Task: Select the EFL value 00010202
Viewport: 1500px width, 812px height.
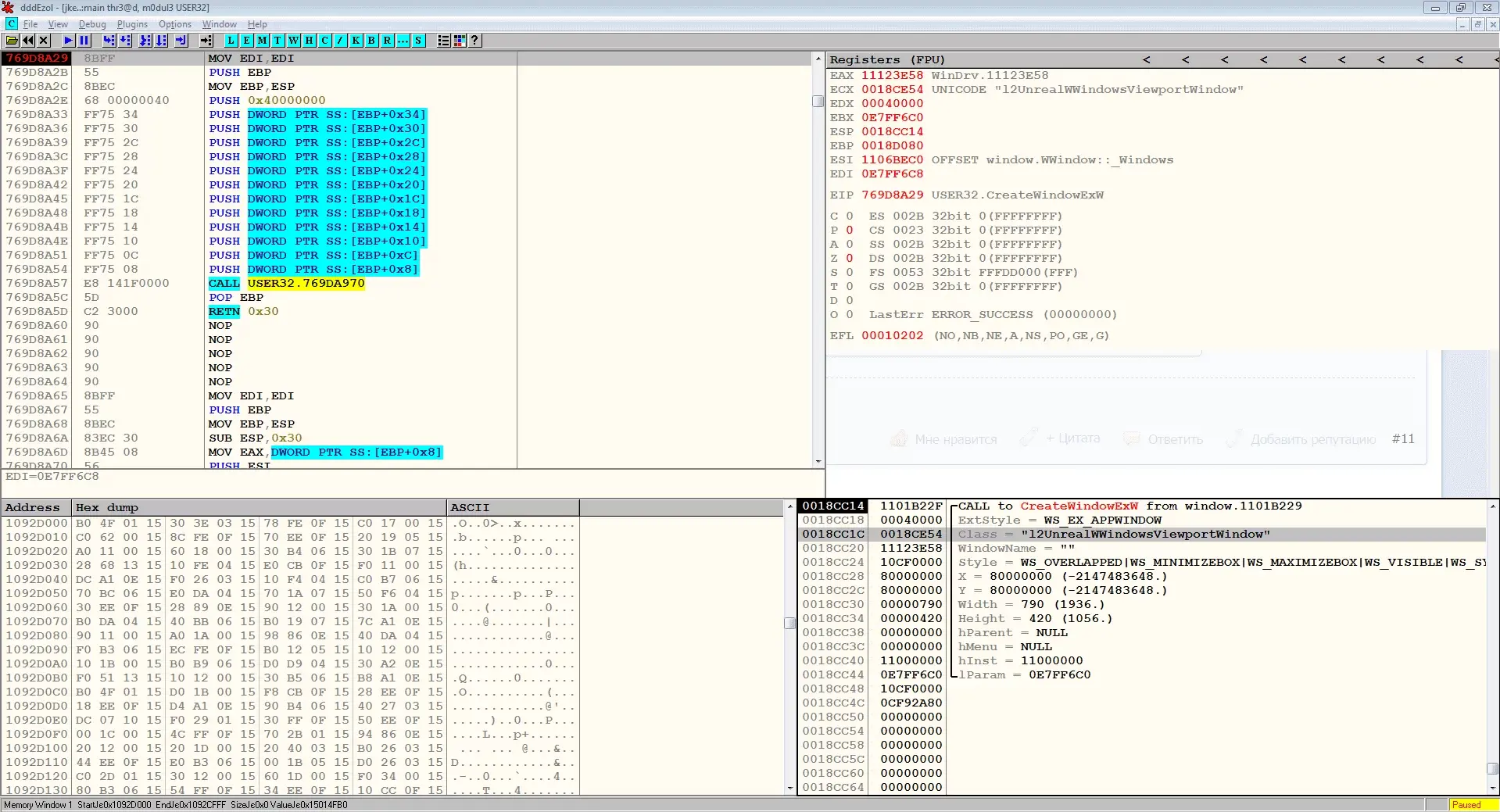Action: click(x=892, y=336)
